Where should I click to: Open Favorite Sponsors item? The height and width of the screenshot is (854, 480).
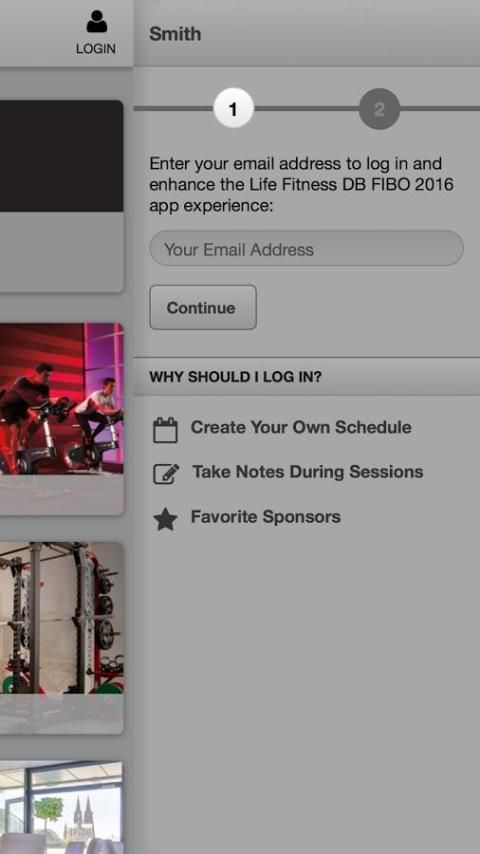[x=265, y=516]
